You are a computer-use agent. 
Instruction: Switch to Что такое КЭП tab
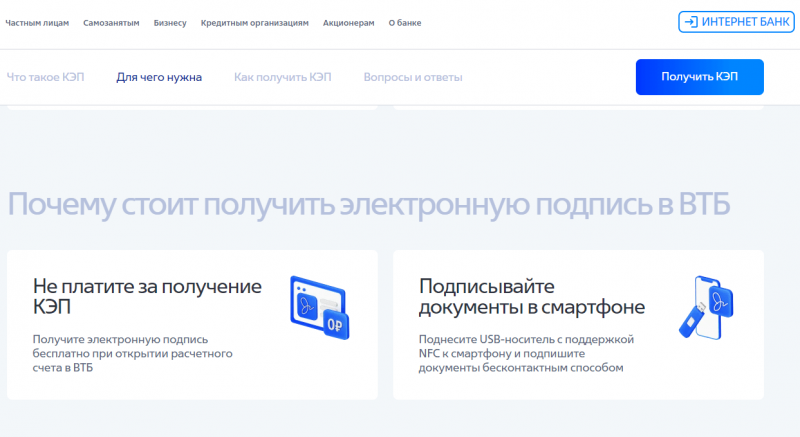pyautogui.click(x=45, y=77)
